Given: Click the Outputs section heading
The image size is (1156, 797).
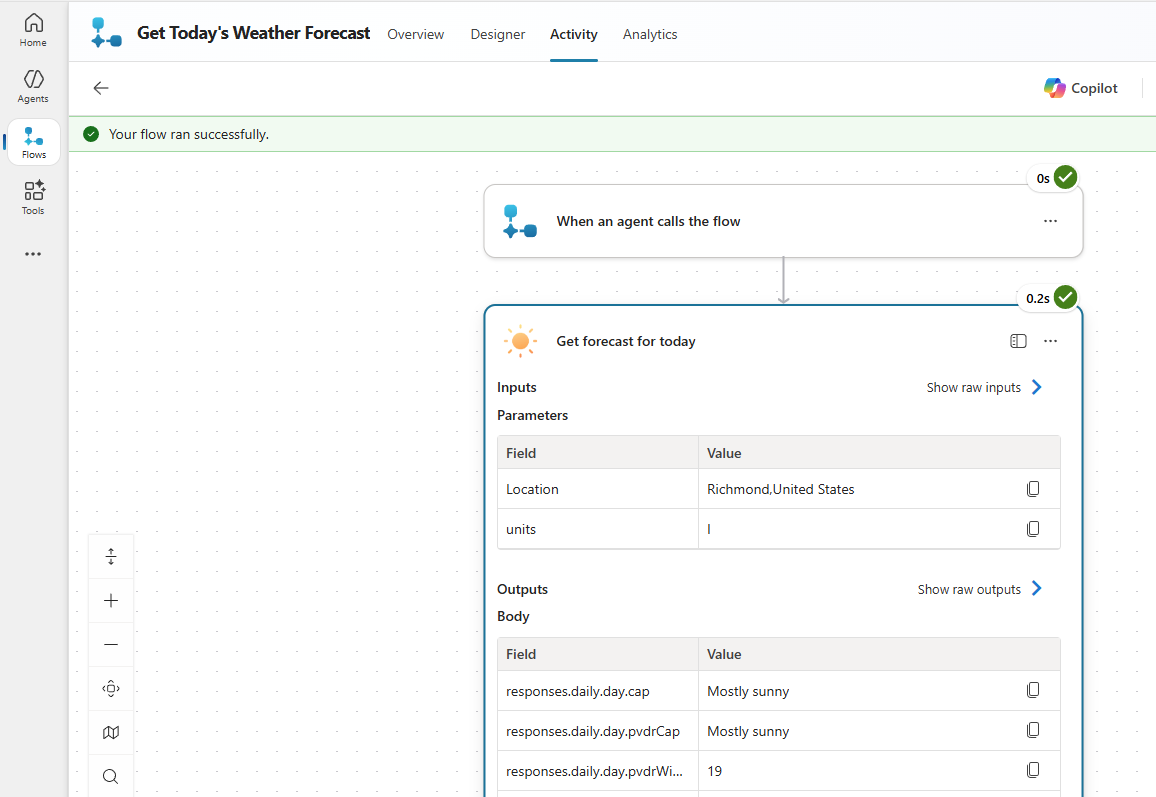Looking at the screenshot, I should (523, 589).
